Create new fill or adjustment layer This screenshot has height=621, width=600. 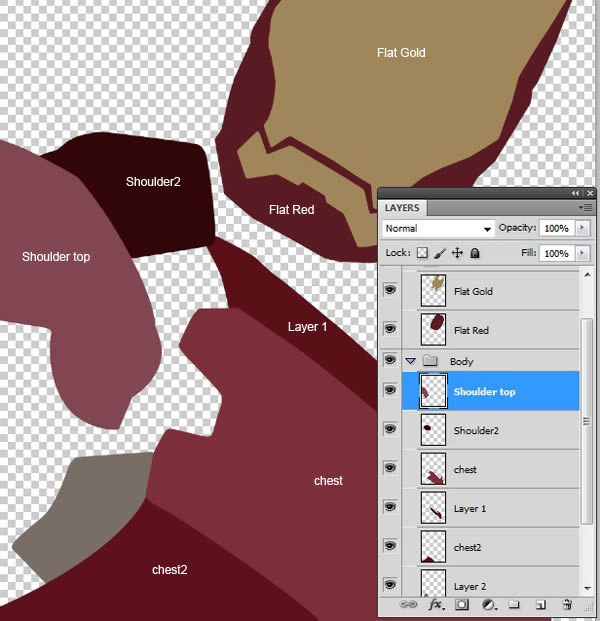tap(489, 605)
